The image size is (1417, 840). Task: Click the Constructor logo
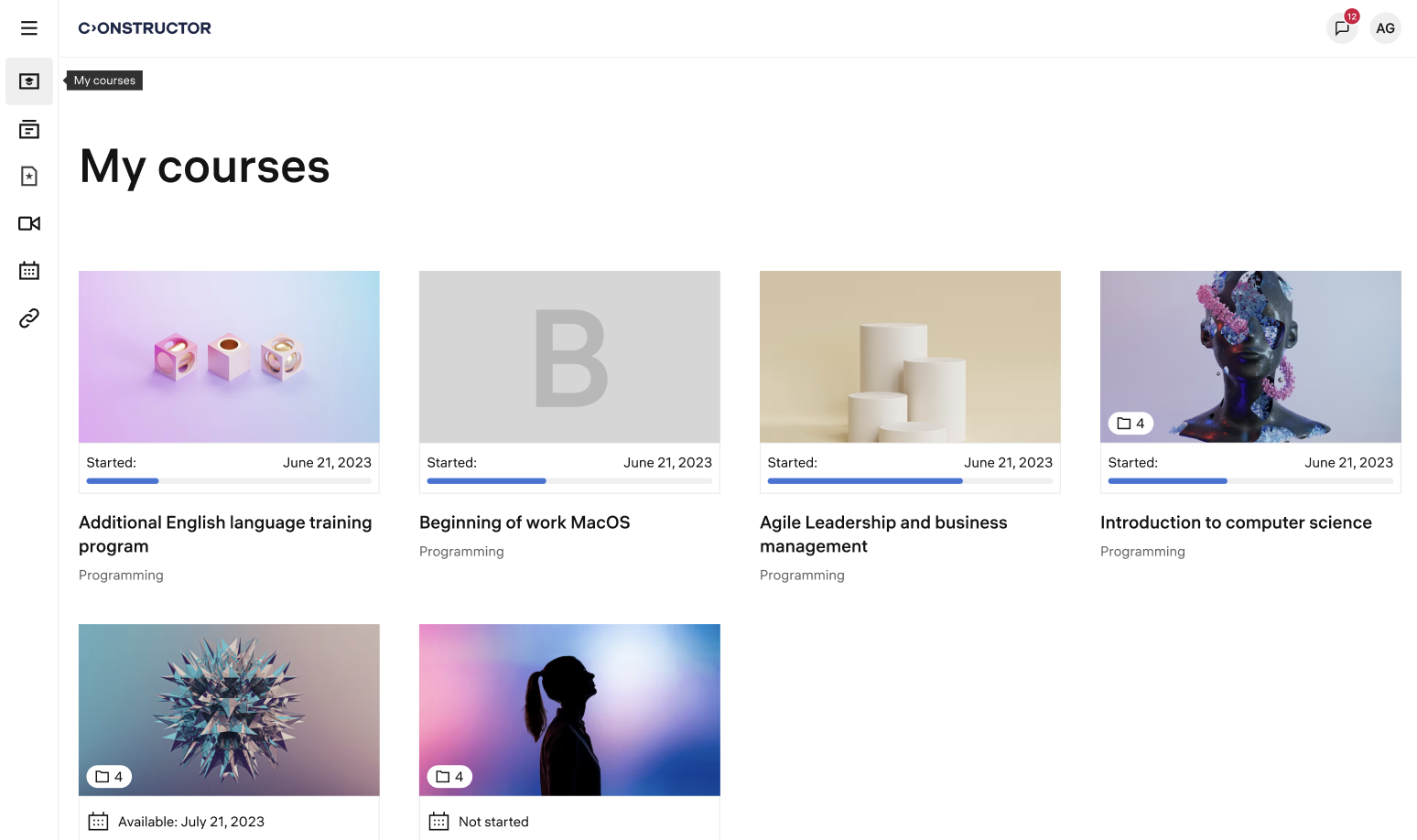(145, 27)
